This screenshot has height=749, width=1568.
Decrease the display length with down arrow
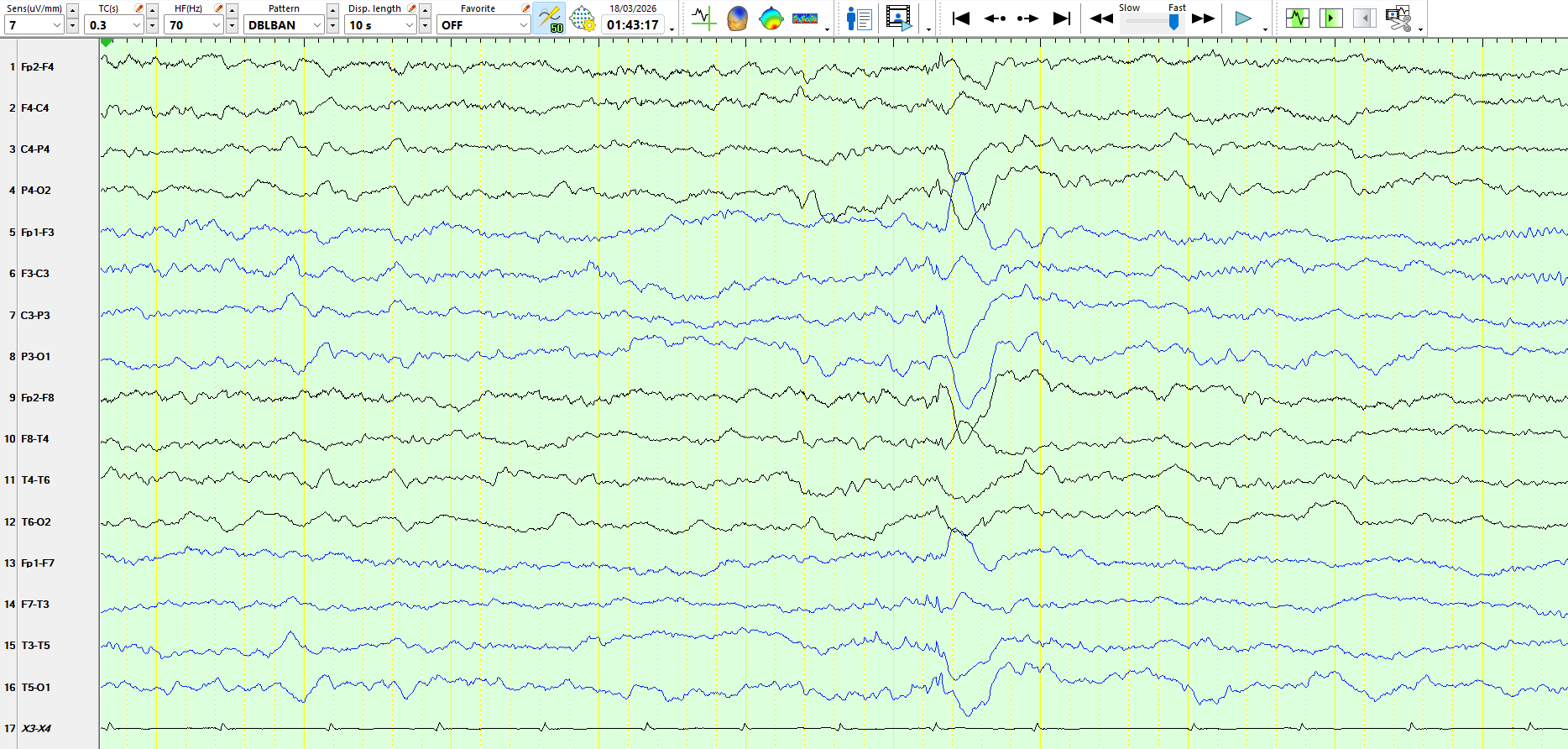click(x=426, y=25)
